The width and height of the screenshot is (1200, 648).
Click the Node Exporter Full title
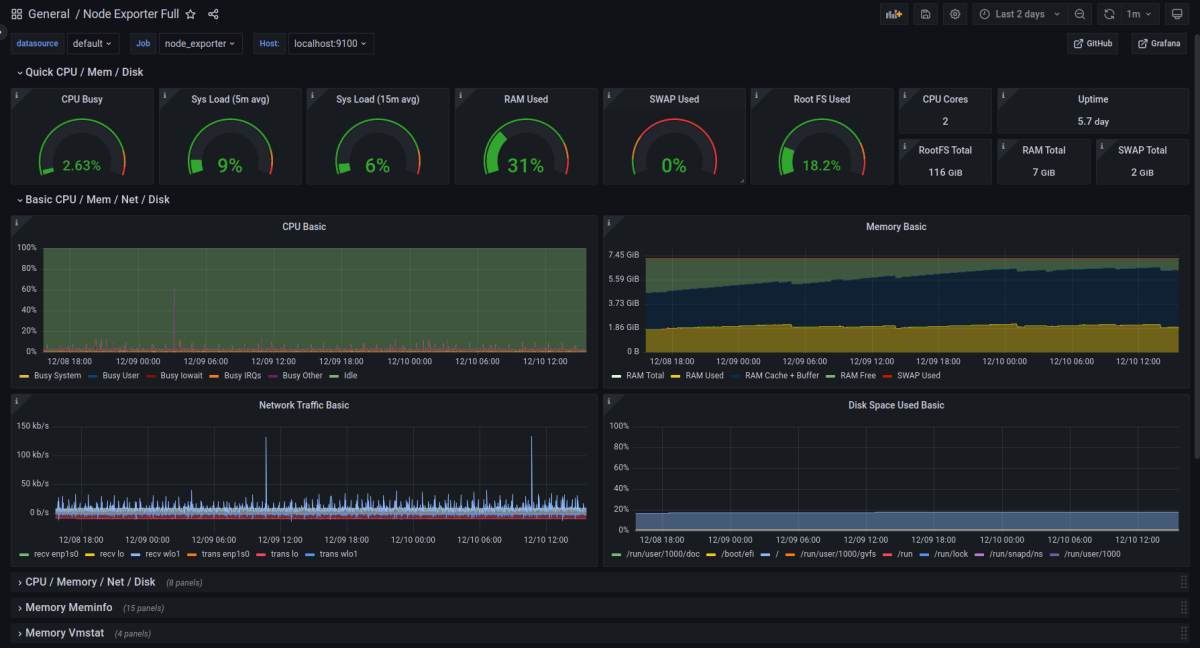tap(131, 14)
